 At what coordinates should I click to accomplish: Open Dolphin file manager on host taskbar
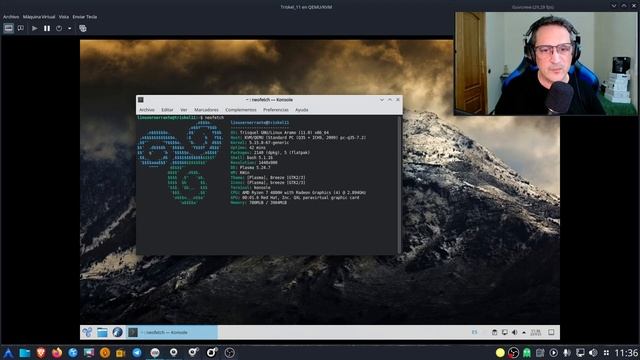24,353
